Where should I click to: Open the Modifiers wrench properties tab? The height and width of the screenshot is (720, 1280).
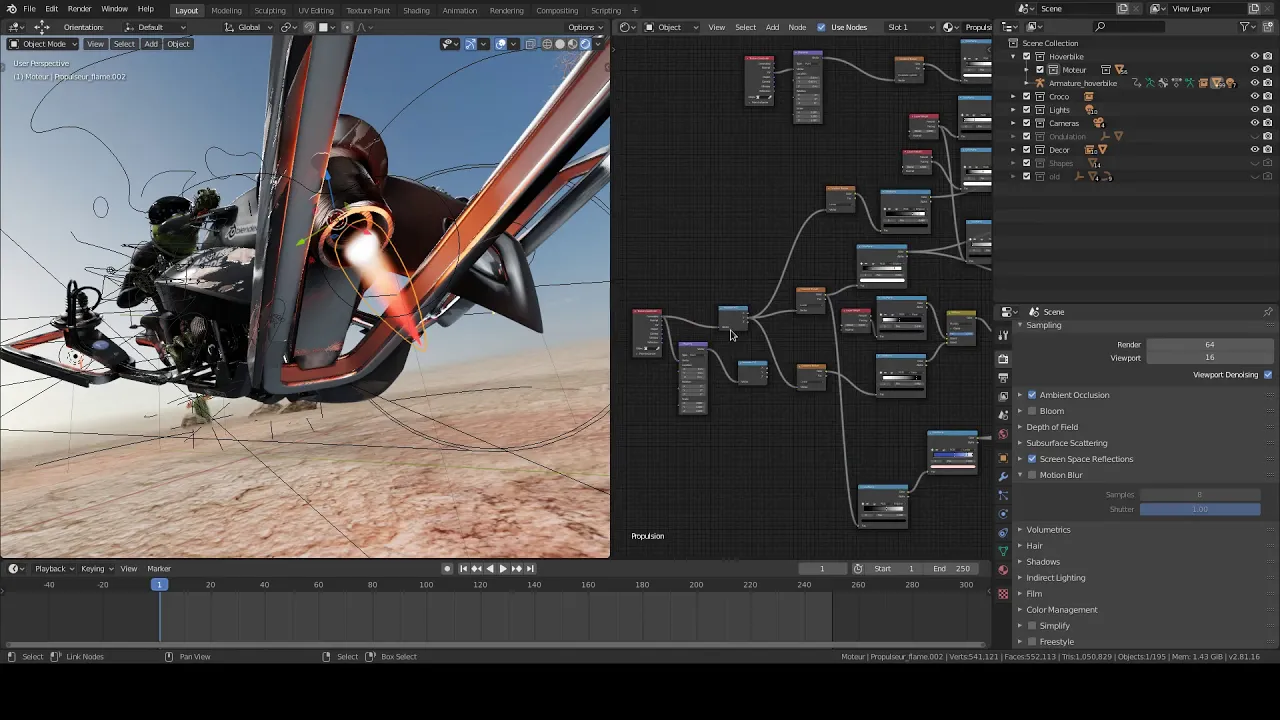click(x=1003, y=477)
